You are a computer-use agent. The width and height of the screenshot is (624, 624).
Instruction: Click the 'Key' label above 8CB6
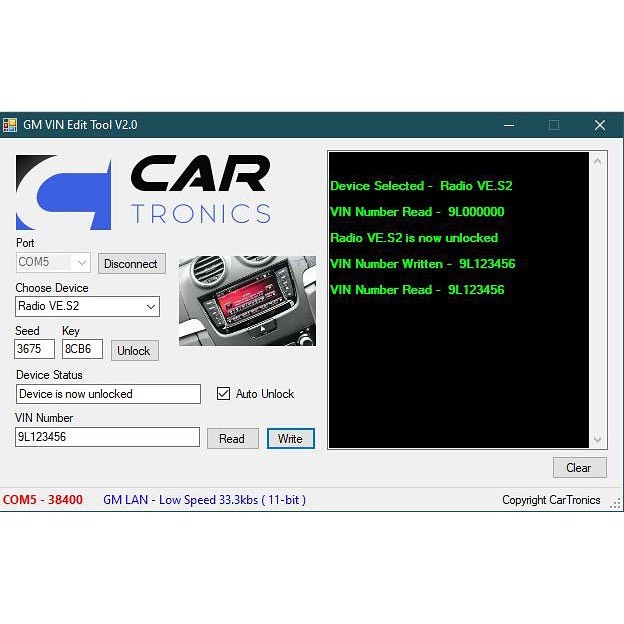[71, 331]
